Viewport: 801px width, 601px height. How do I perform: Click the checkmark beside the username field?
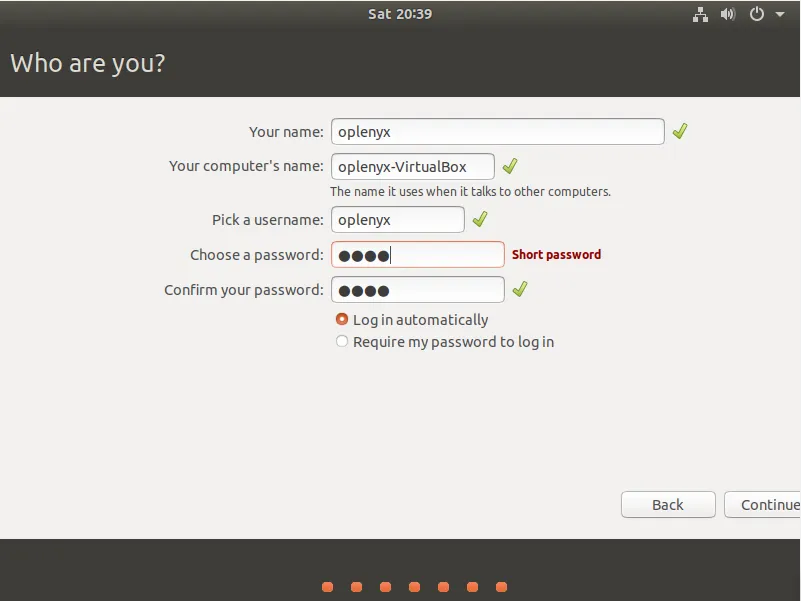pos(479,218)
